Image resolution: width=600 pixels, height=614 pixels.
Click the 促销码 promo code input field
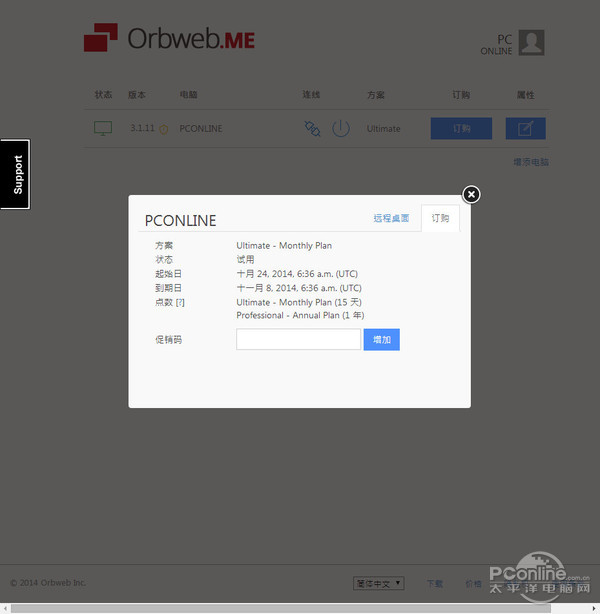[298, 339]
